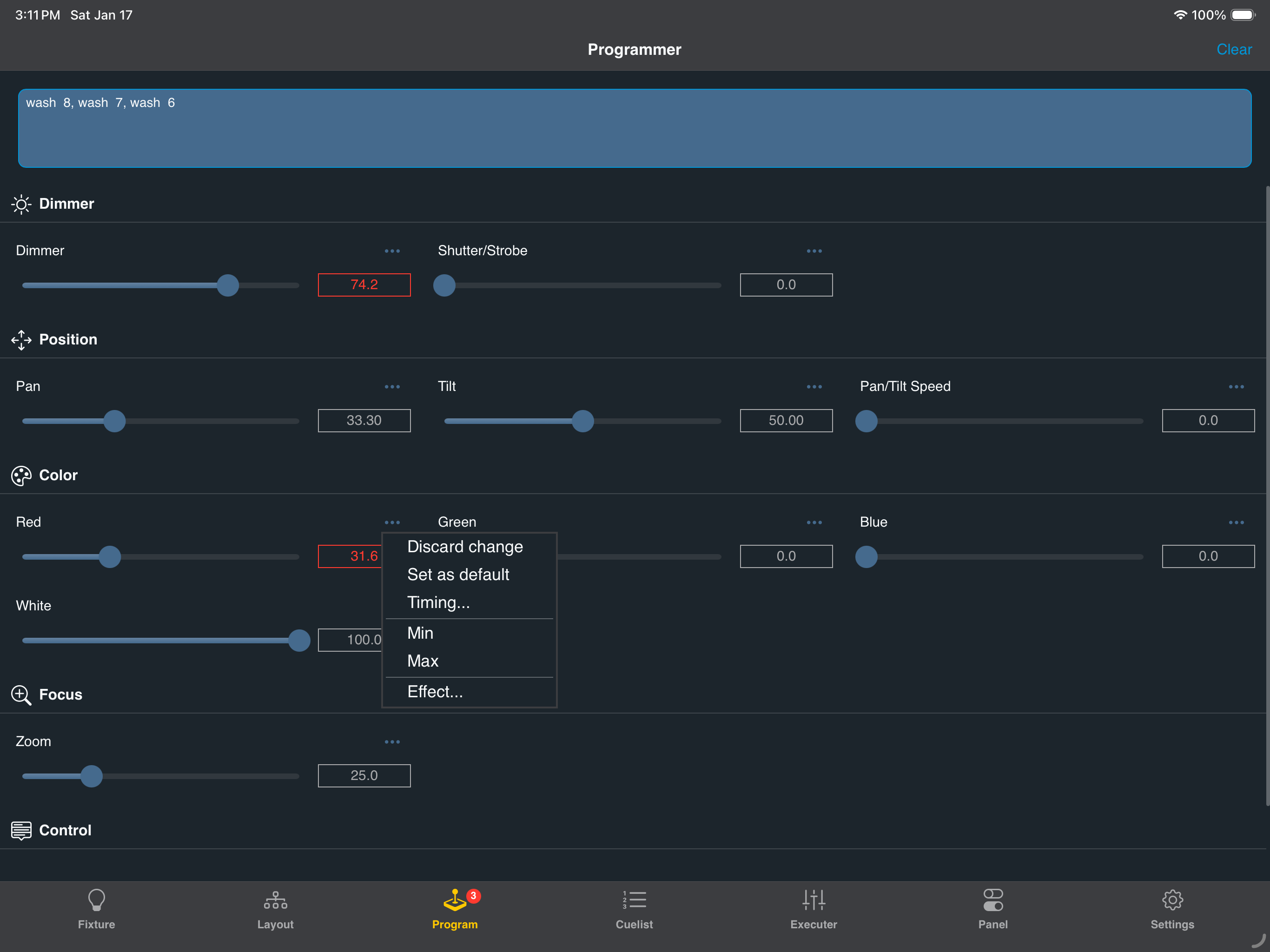Open Pan options dots
1270x952 pixels.
click(x=392, y=386)
